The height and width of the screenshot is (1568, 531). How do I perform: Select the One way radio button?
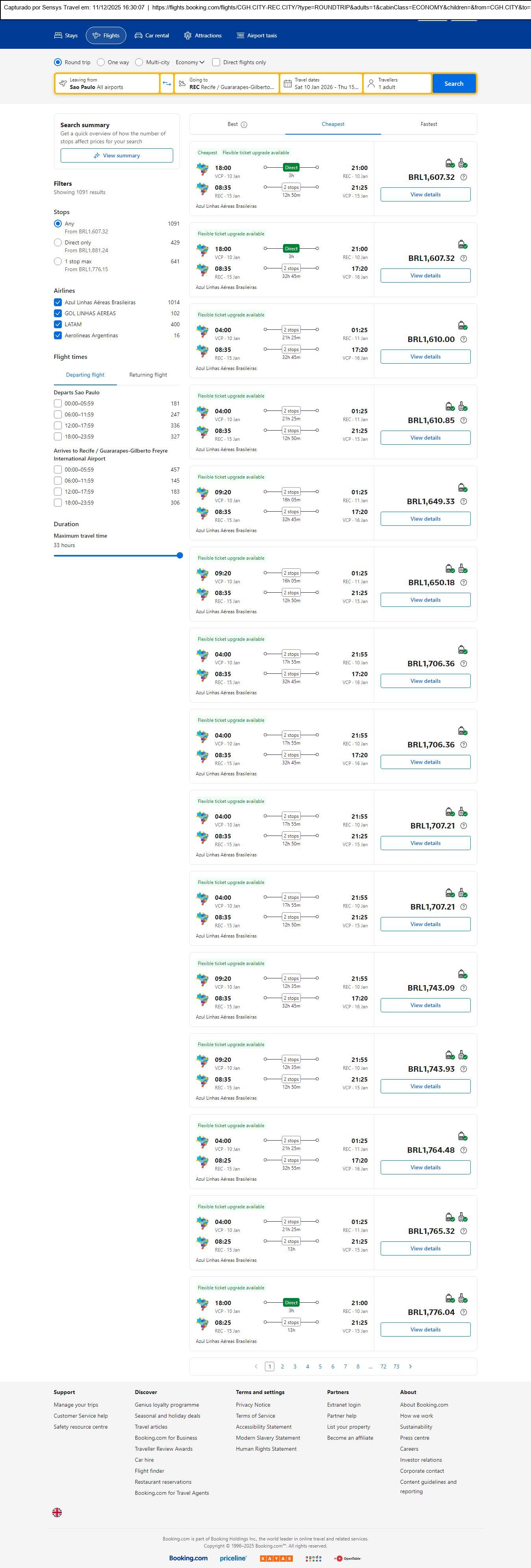(x=101, y=62)
